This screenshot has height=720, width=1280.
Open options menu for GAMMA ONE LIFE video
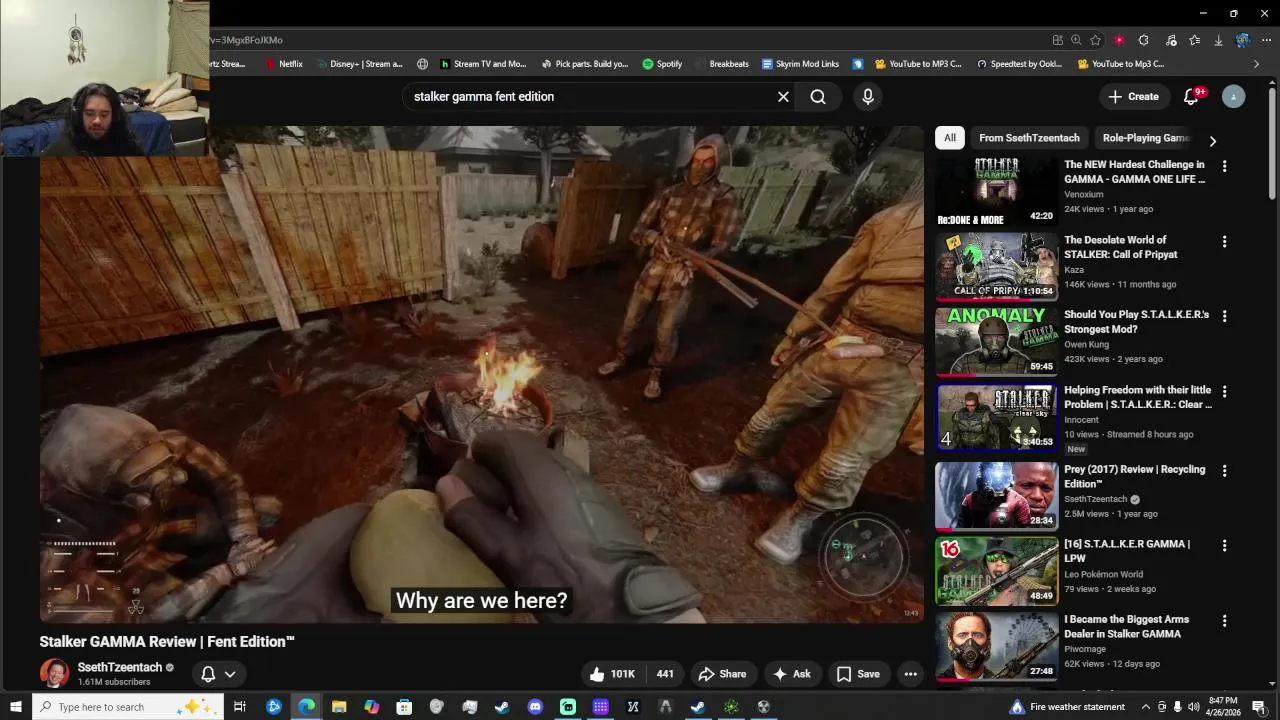click(1224, 166)
